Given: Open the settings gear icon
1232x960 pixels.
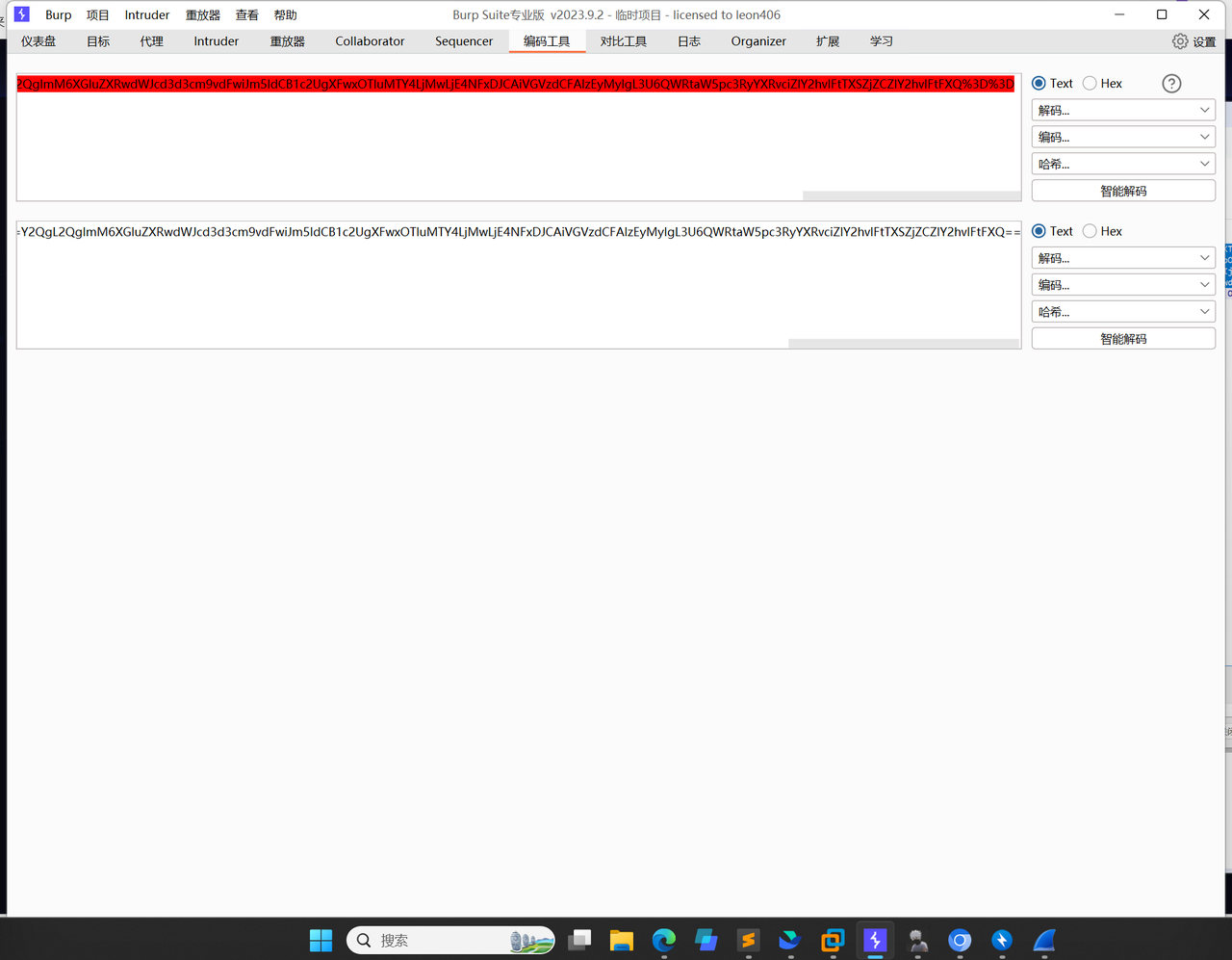Looking at the screenshot, I should click(x=1180, y=41).
